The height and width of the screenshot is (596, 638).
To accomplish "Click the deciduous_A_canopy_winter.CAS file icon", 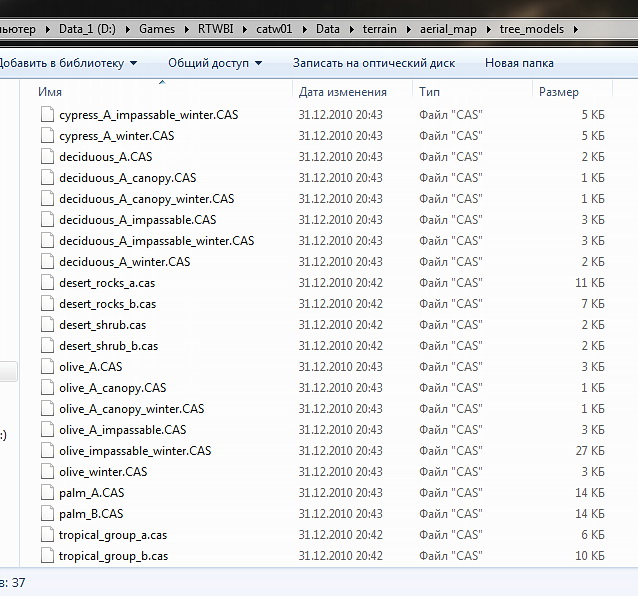I will pos(47,199).
